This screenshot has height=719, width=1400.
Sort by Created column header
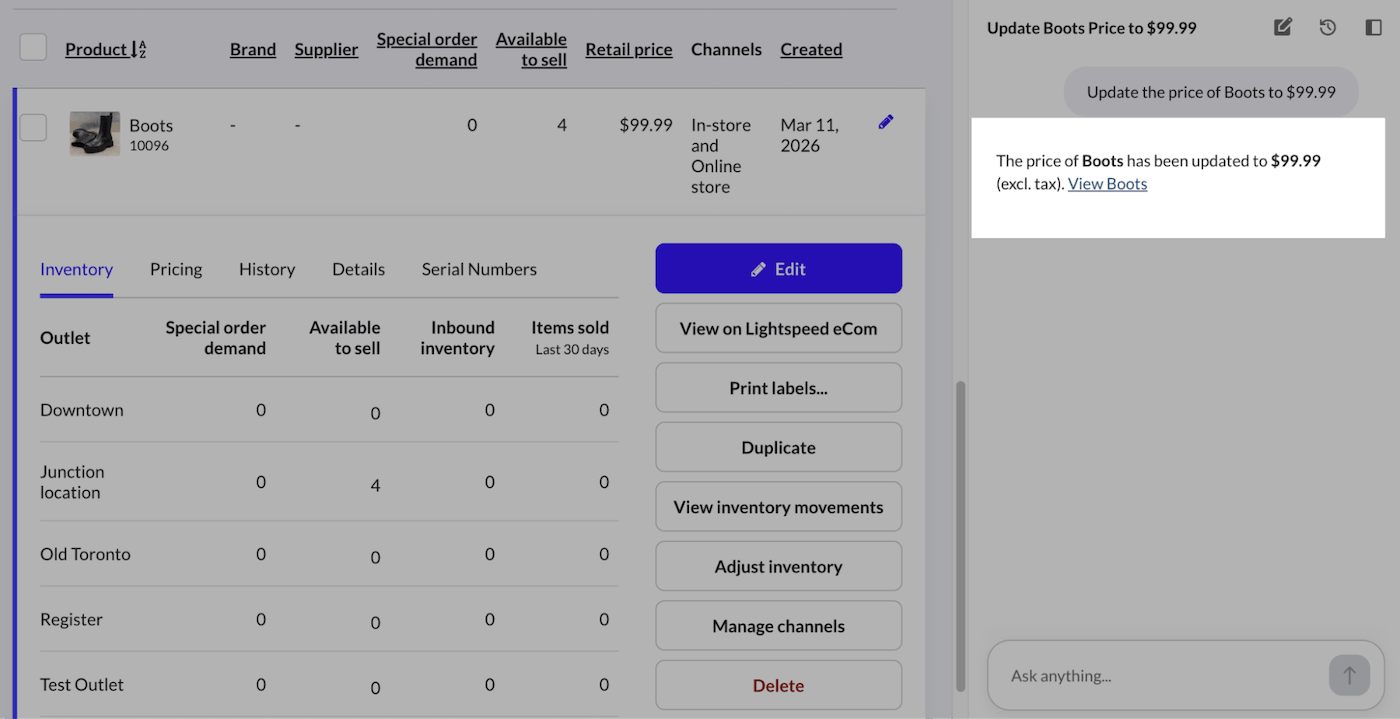(811, 49)
